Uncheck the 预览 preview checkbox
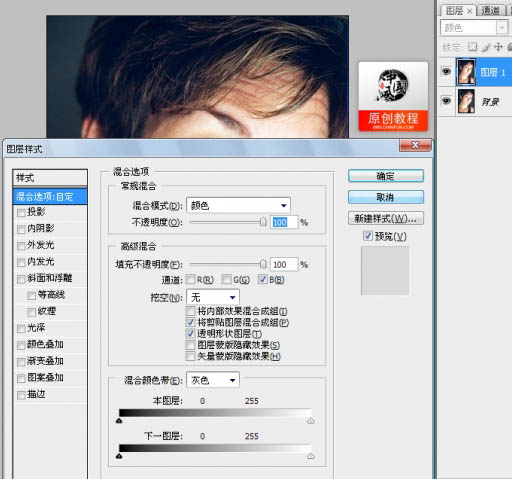Screen dimensions: 512x479 367,236
